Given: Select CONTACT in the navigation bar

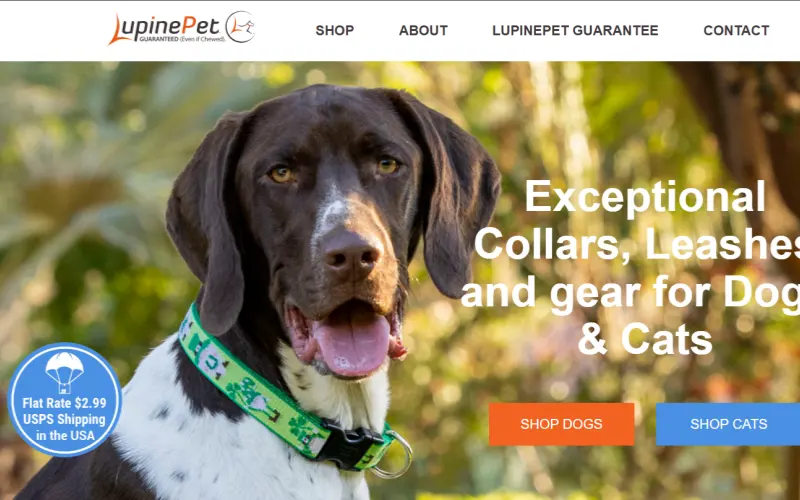Looking at the screenshot, I should click(x=736, y=31).
